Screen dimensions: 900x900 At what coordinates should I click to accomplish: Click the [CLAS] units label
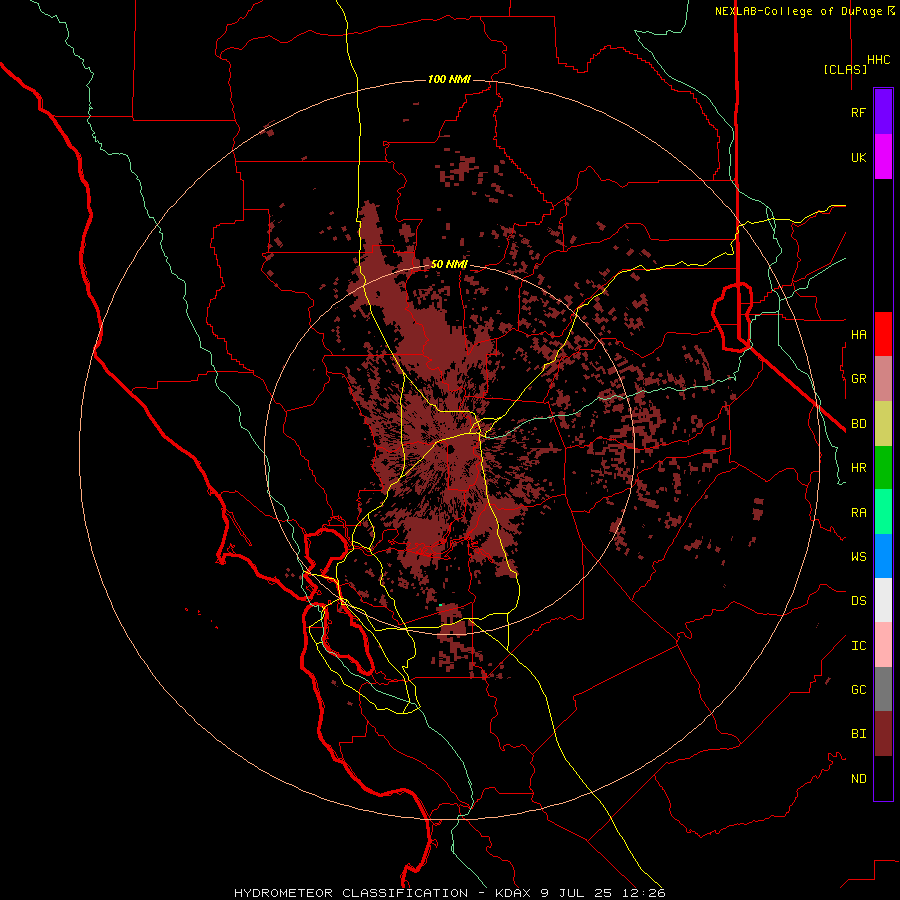coord(845,69)
